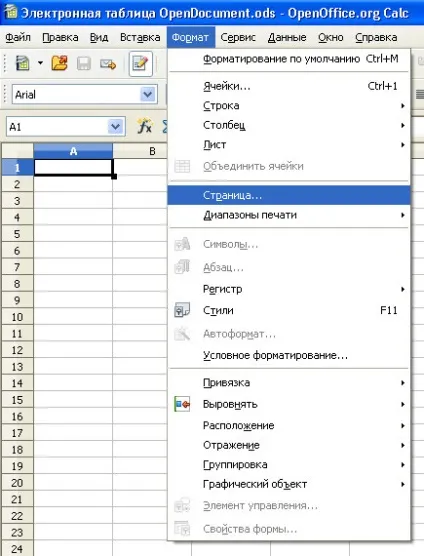Select column A header
The width and height of the screenshot is (424, 556).
pos(73,151)
